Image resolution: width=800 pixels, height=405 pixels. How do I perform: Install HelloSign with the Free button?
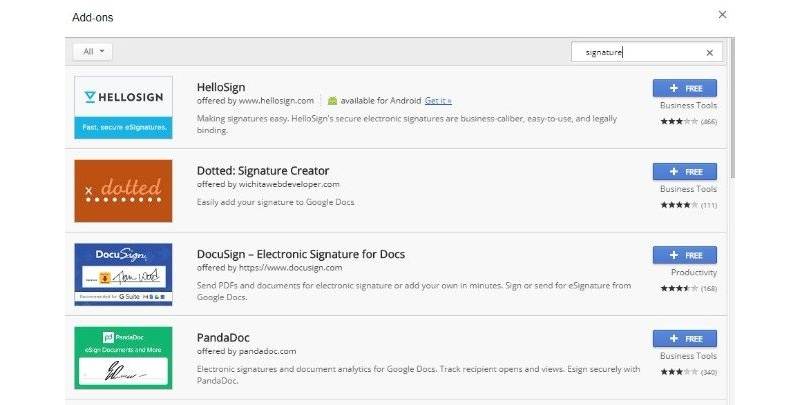(684, 87)
